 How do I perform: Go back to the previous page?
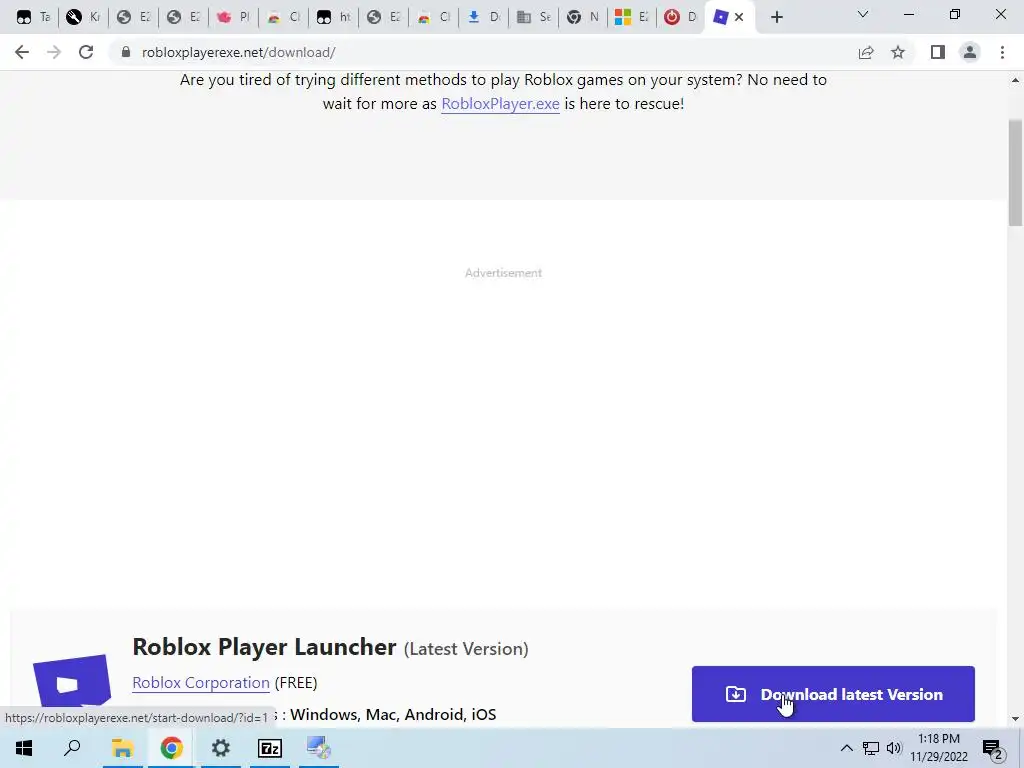coord(22,52)
